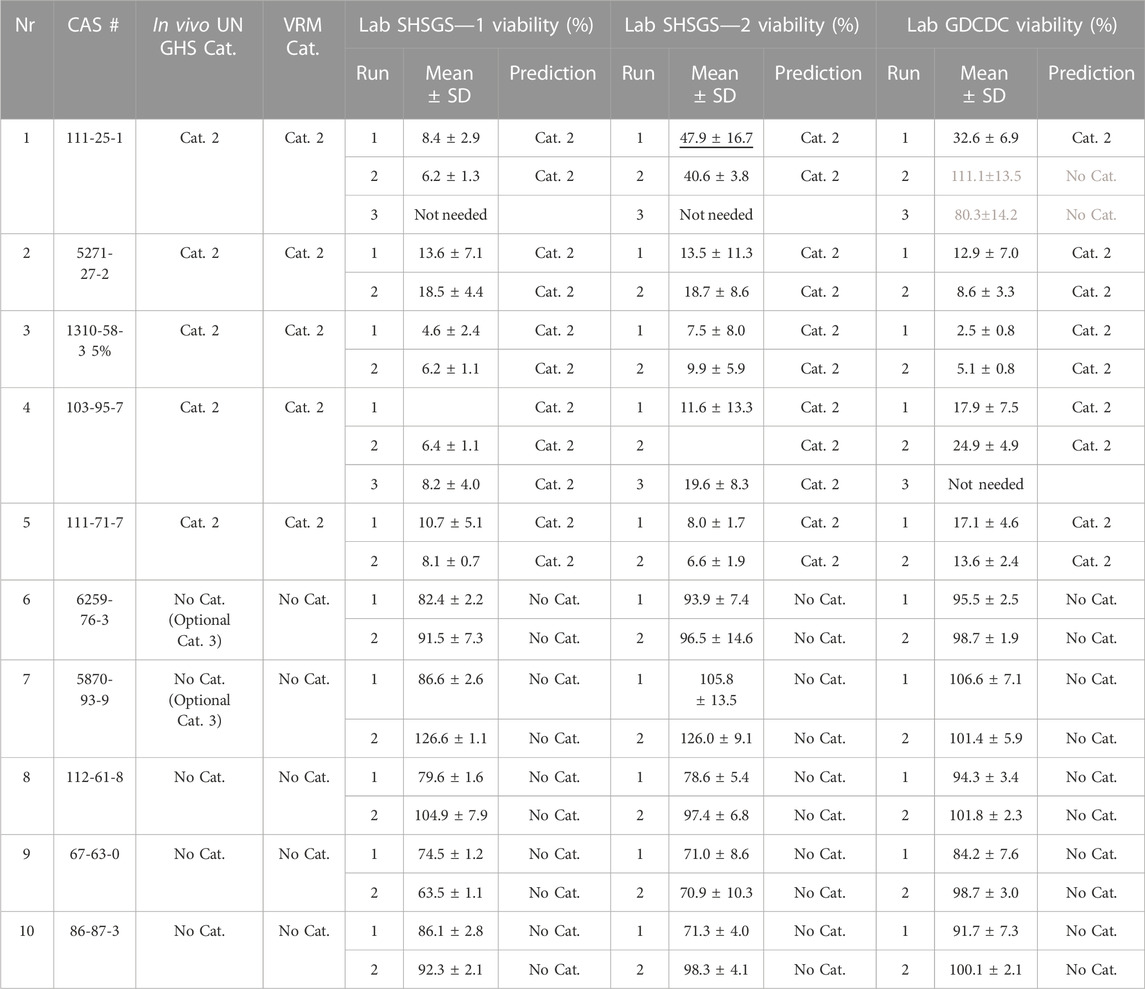
Task: Click the underlined value 47.9 ± 16.7
Action: (x=716, y=138)
